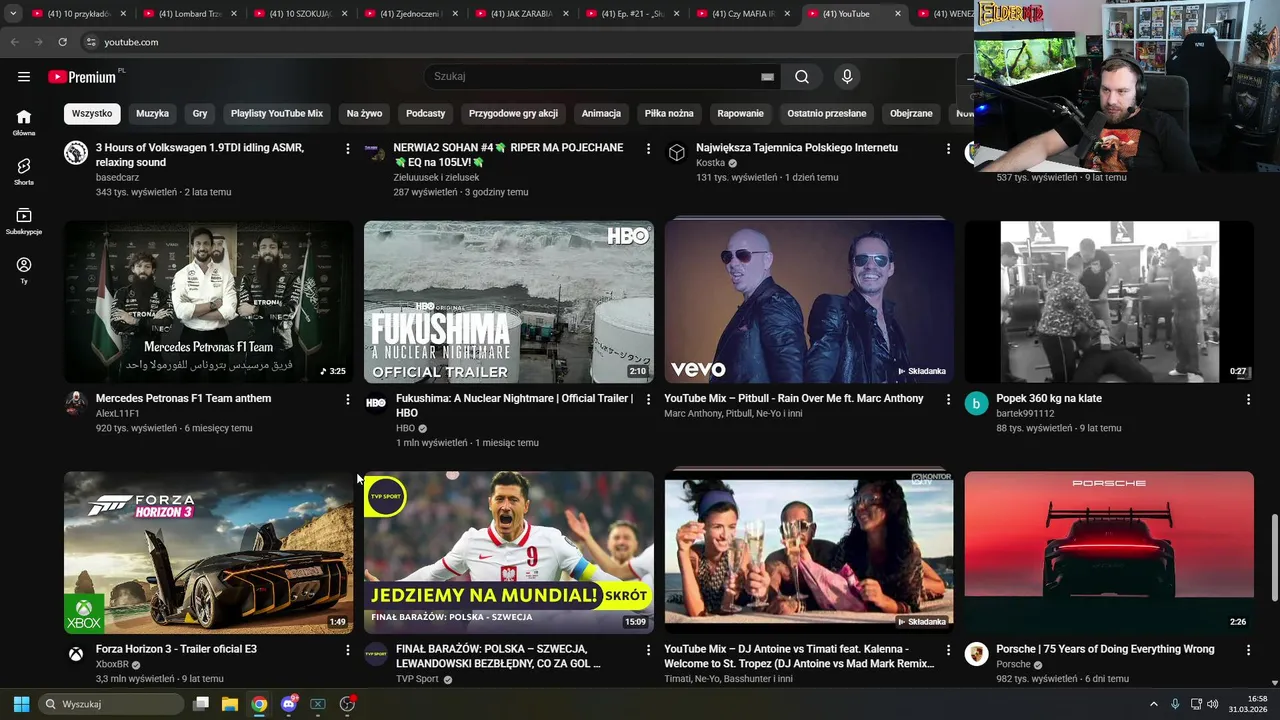Select the Na żywo filter chip
The width and height of the screenshot is (1280, 720).
[x=365, y=114]
